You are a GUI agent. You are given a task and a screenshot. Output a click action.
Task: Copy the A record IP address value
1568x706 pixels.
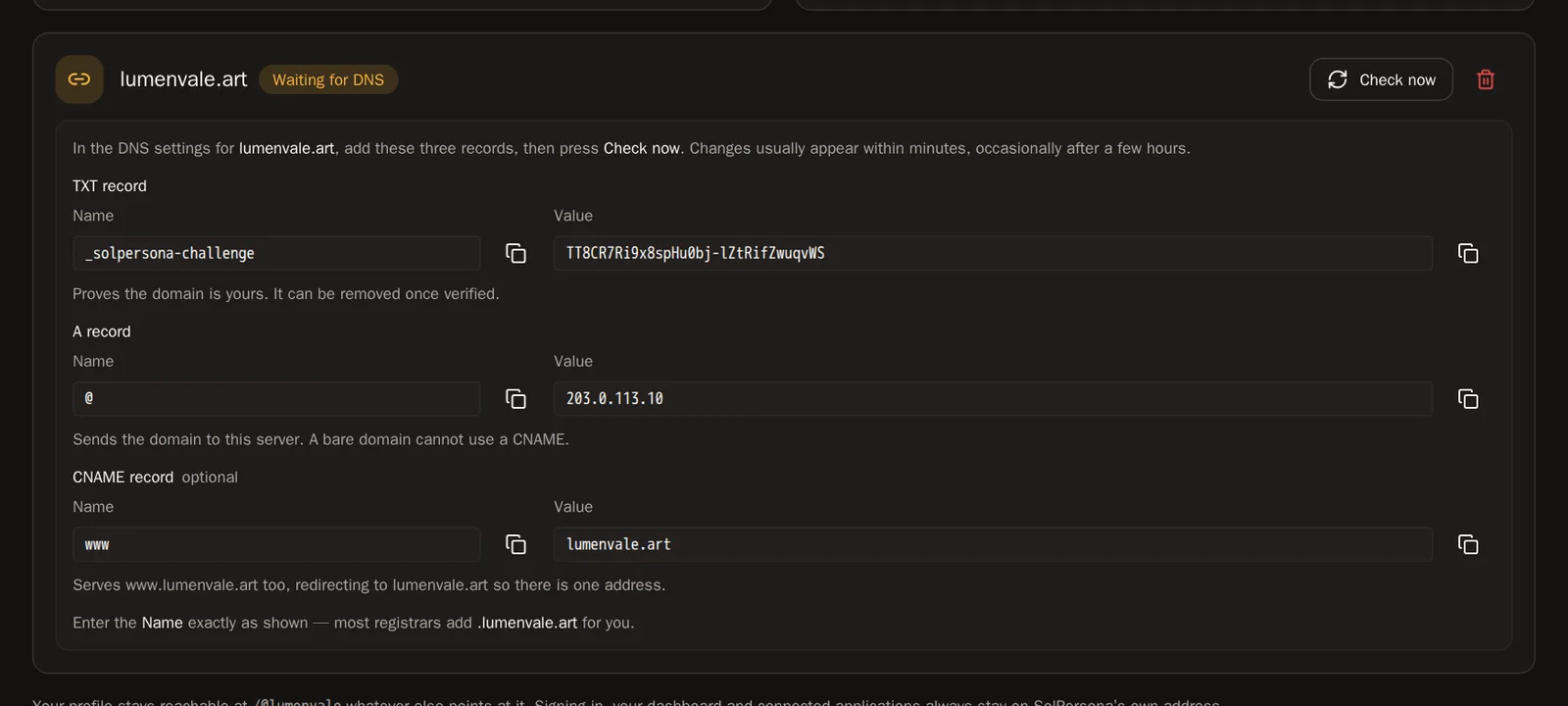pos(1468,399)
